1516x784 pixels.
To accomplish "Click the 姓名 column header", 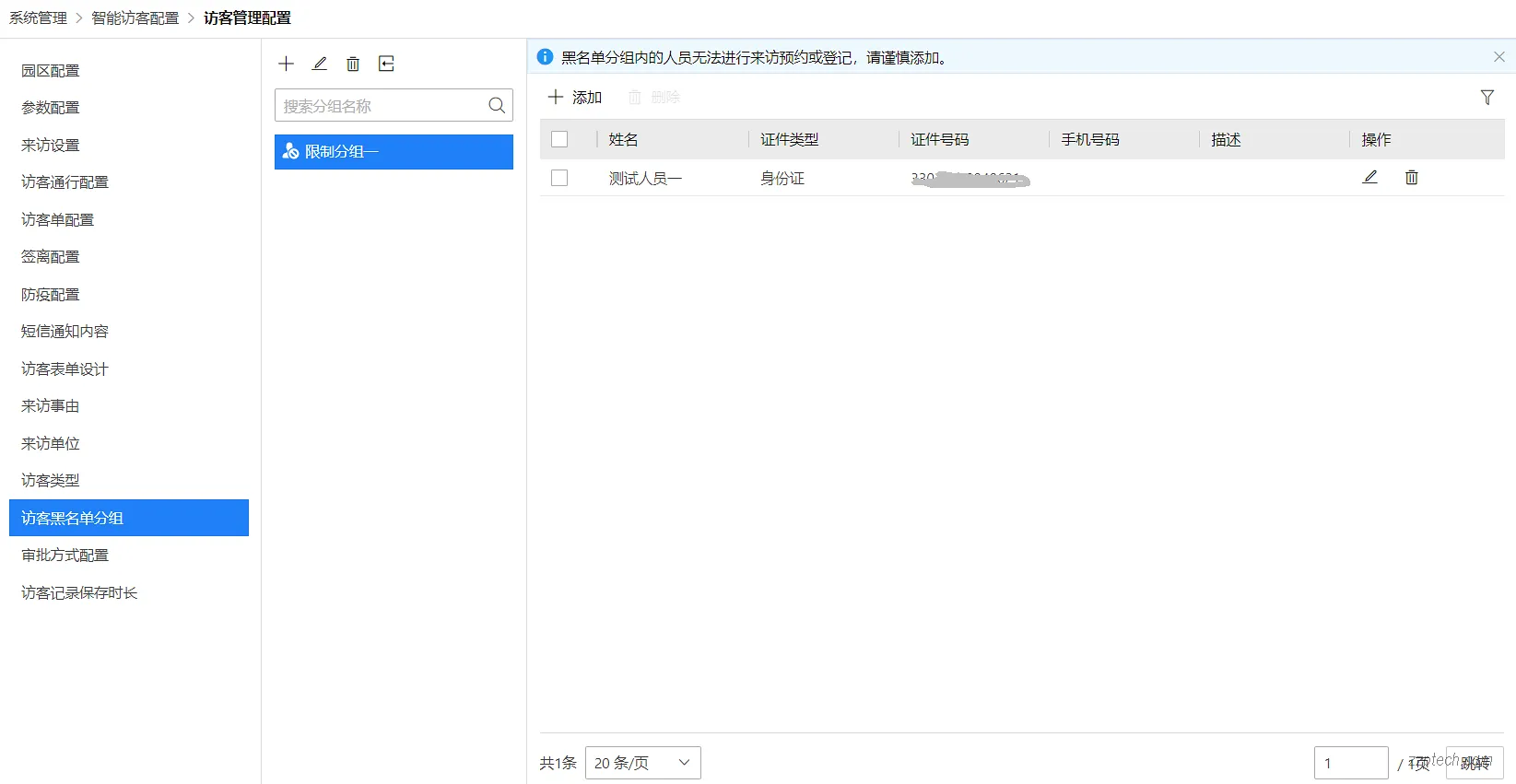I will tap(623, 139).
